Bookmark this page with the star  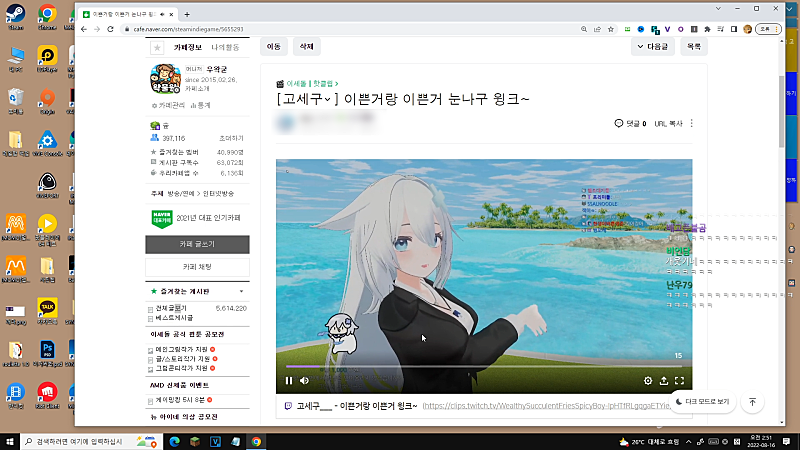(x=611, y=29)
